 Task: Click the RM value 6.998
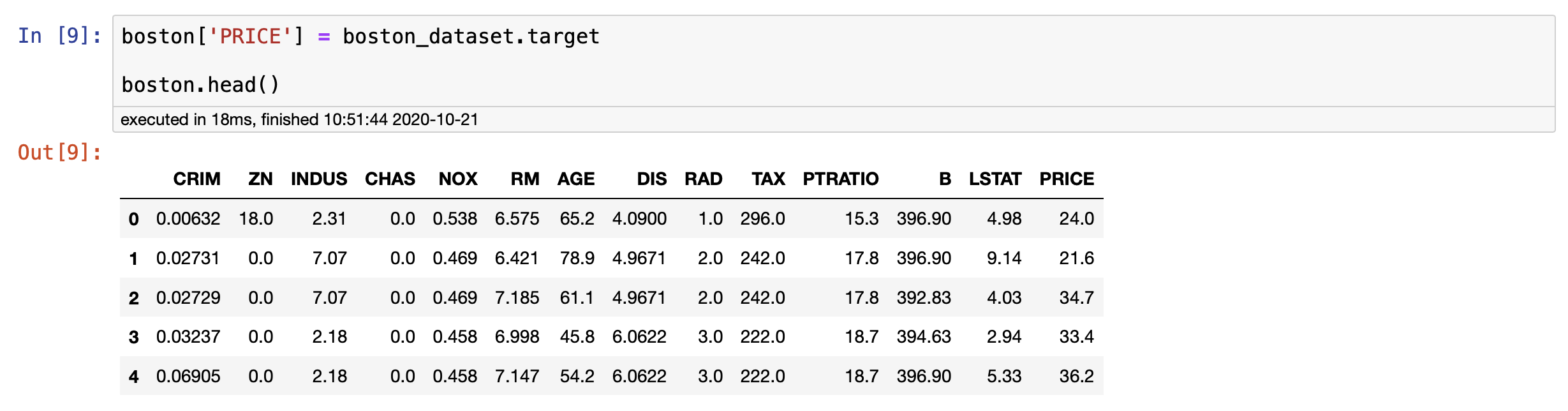(517, 337)
